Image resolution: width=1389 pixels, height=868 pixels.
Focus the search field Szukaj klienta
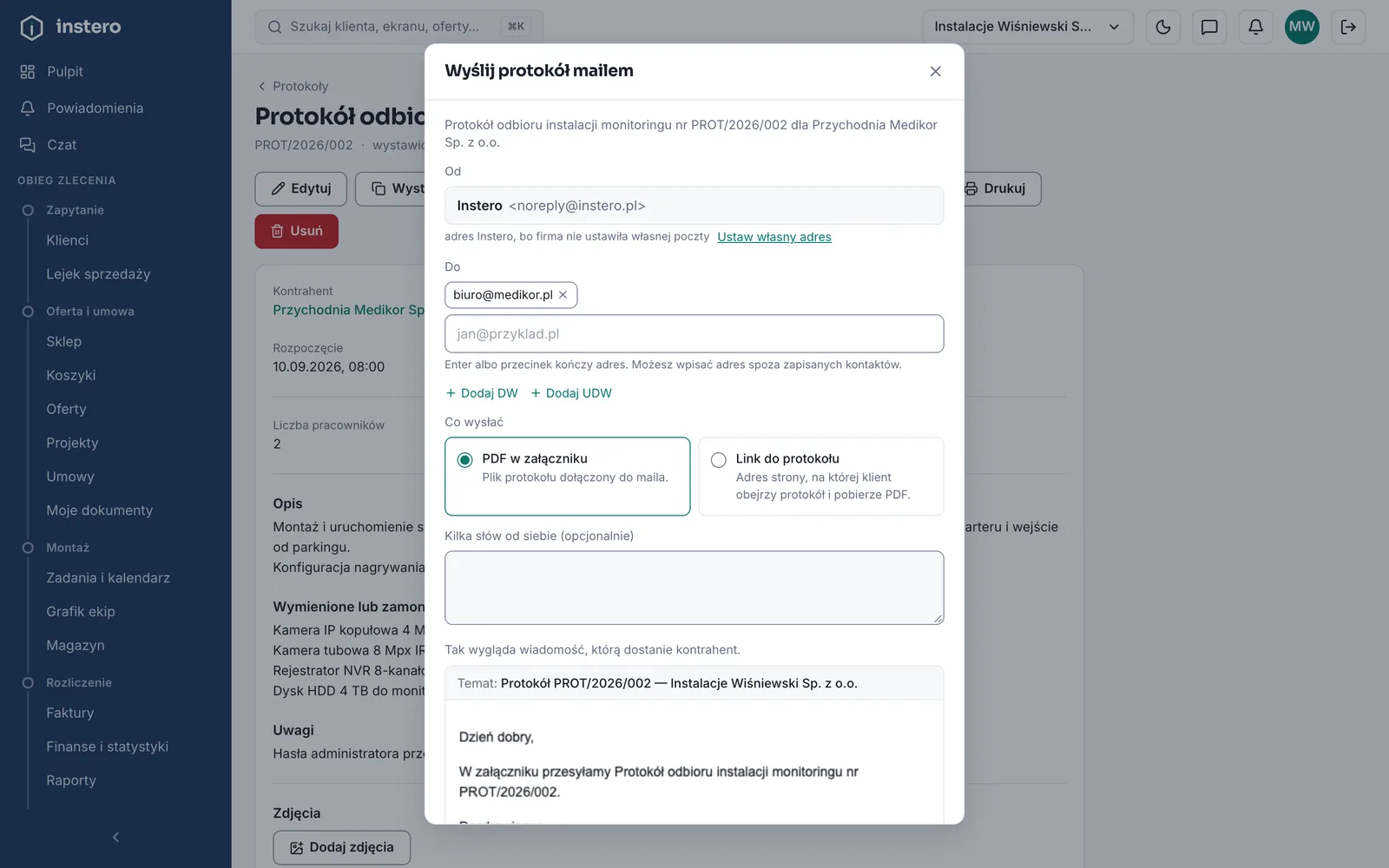coord(398,27)
